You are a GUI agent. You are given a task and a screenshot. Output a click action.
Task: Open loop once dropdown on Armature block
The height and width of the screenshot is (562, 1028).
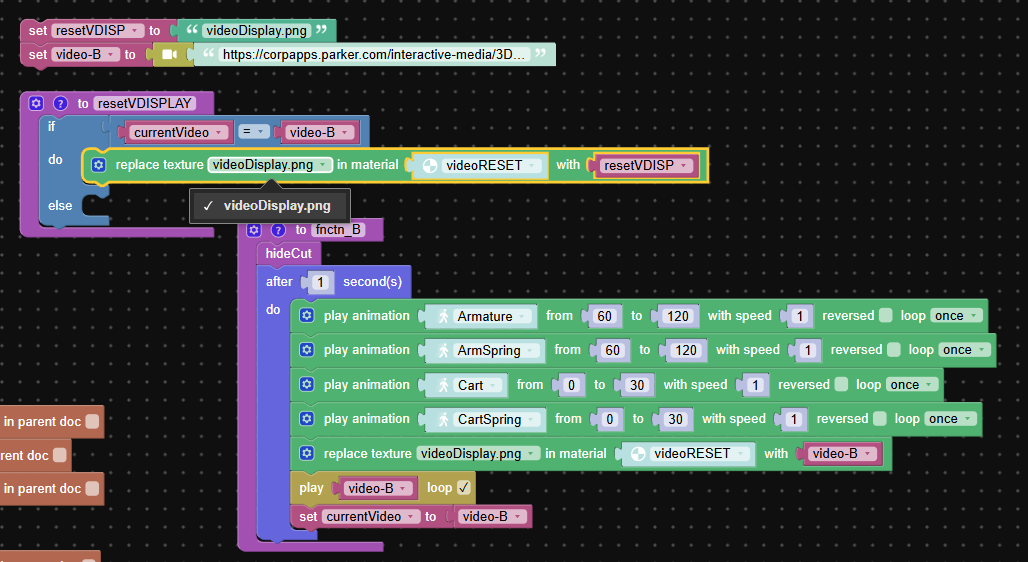(957, 315)
